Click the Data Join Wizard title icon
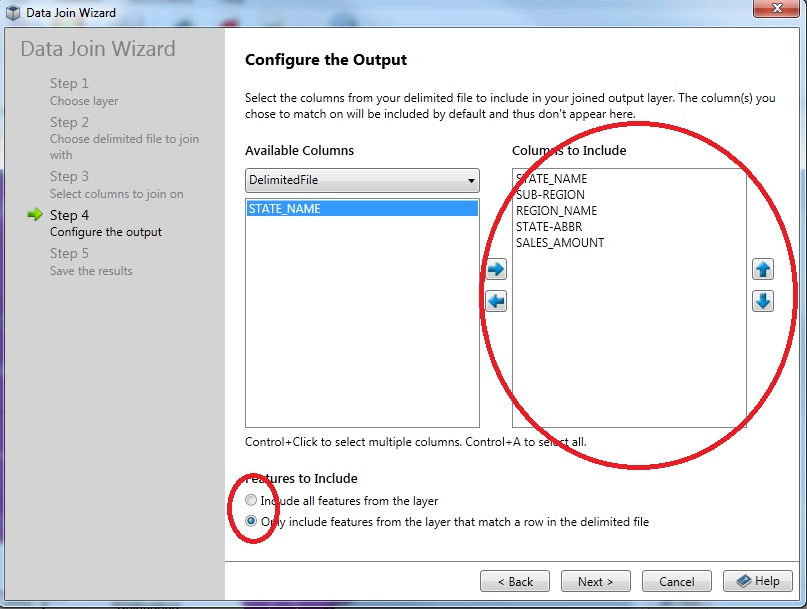The image size is (807, 609). 13,13
